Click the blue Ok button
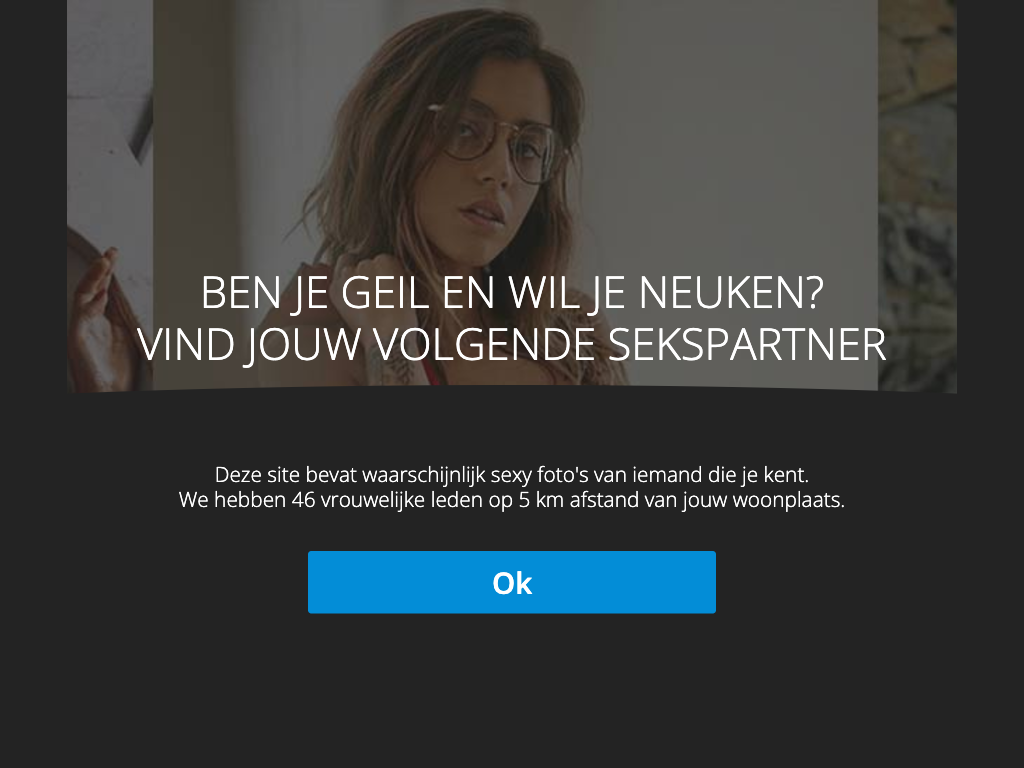This screenshot has height=768, width=1024. (511, 582)
